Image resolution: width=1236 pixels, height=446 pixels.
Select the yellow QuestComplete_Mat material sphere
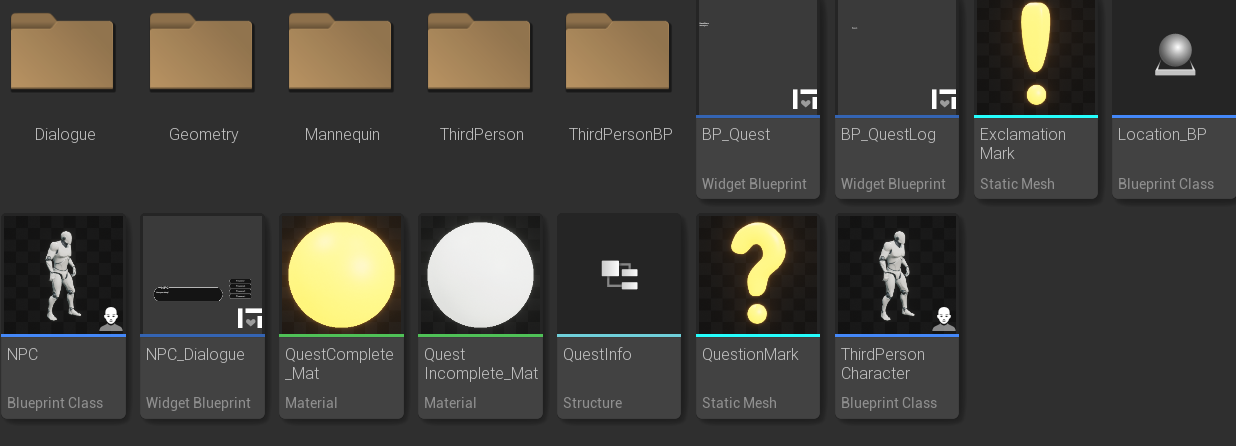click(x=342, y=274)
